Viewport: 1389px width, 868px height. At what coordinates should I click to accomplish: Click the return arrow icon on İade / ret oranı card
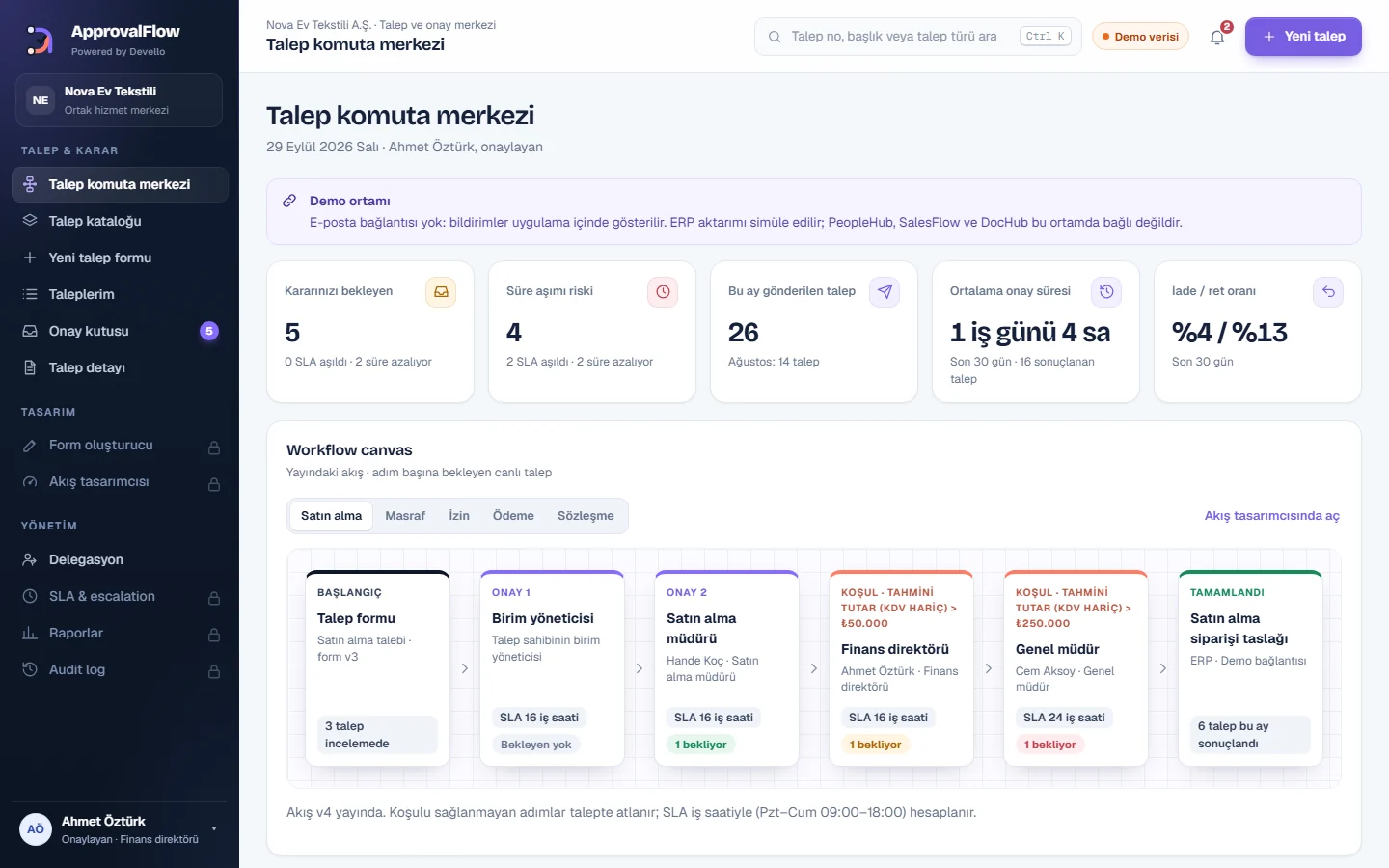pos(1328,292)
